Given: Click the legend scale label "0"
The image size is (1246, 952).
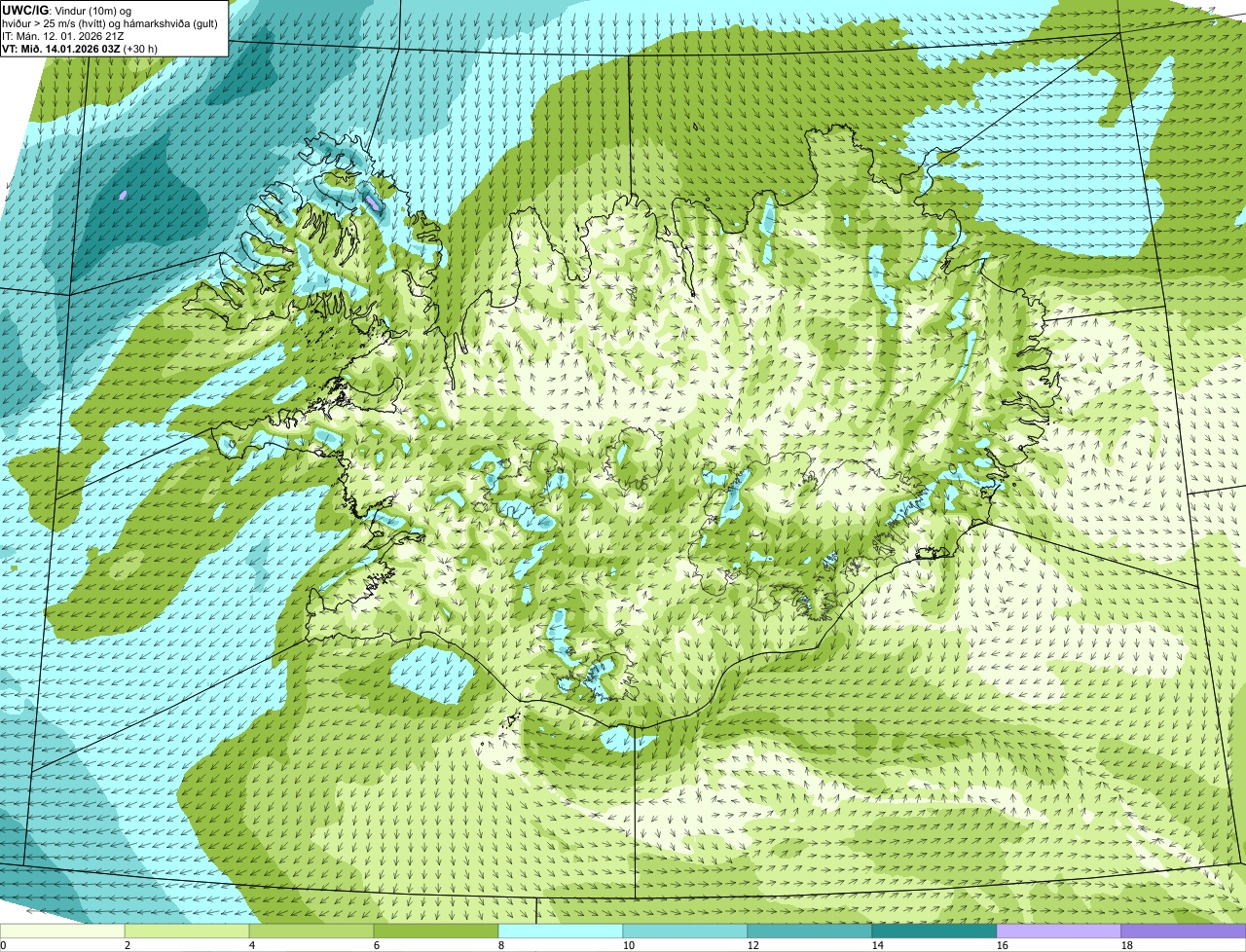Looking at the screenshot, I should pos(3,945).
